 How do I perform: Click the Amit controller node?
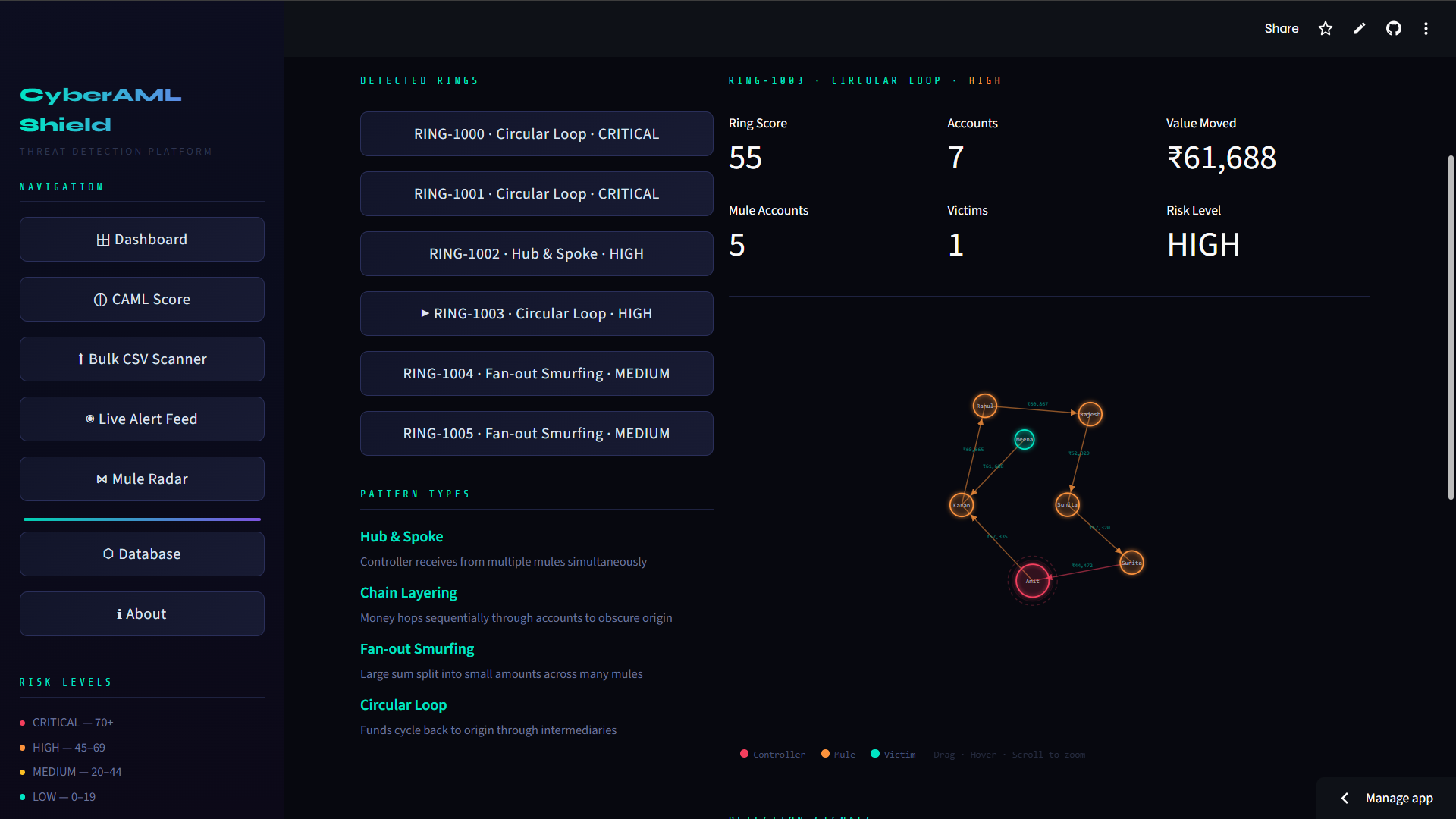pyautogui.click(x=1032, y=581)
